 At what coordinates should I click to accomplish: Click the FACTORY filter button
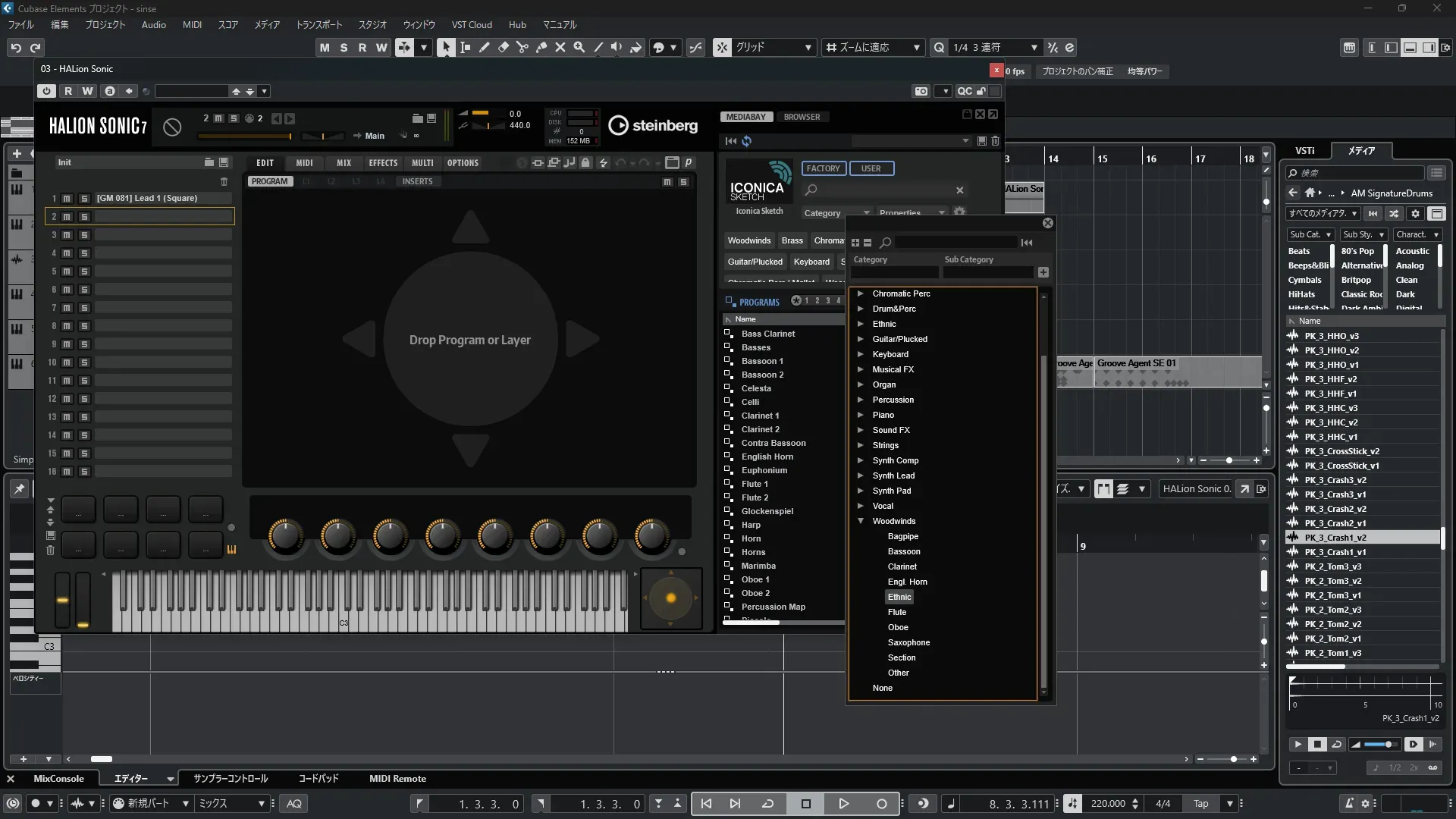coord(823,168)
